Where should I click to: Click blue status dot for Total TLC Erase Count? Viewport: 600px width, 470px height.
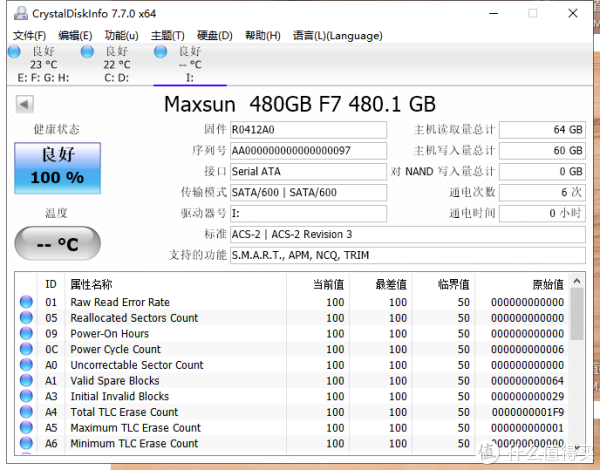click(x=26, y=412)
